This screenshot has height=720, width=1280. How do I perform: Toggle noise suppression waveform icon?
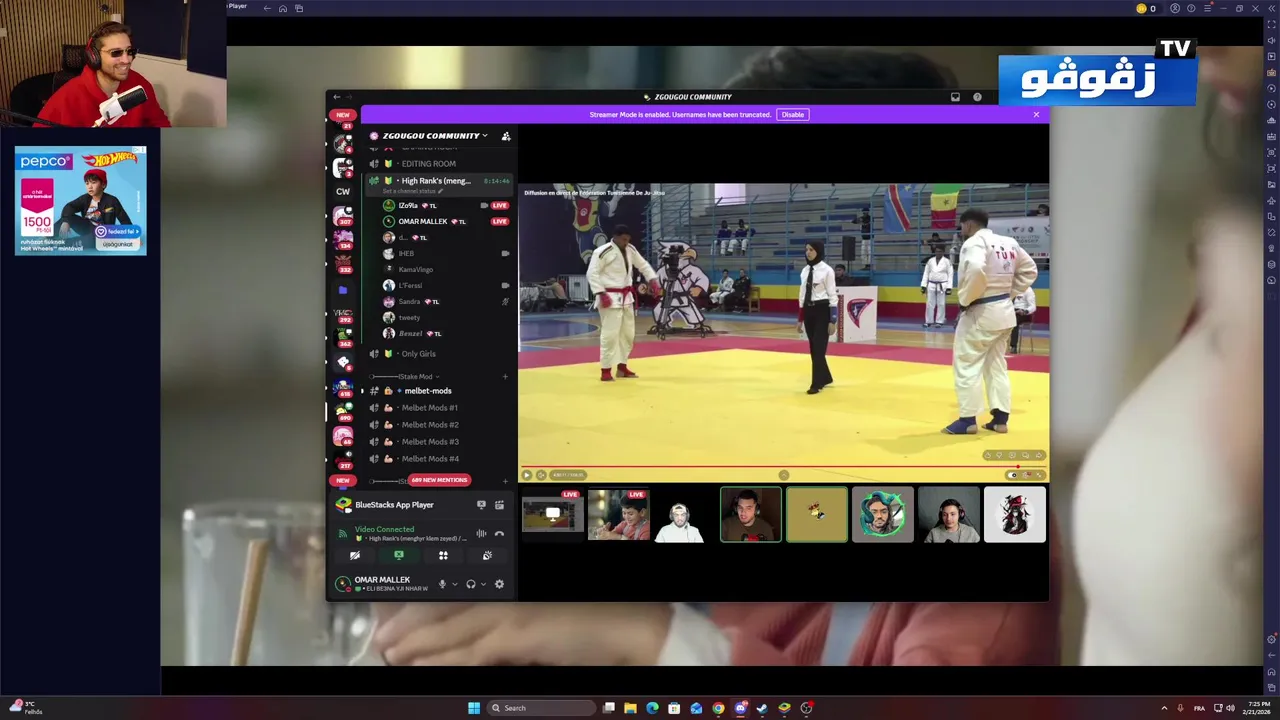point(481,534)
